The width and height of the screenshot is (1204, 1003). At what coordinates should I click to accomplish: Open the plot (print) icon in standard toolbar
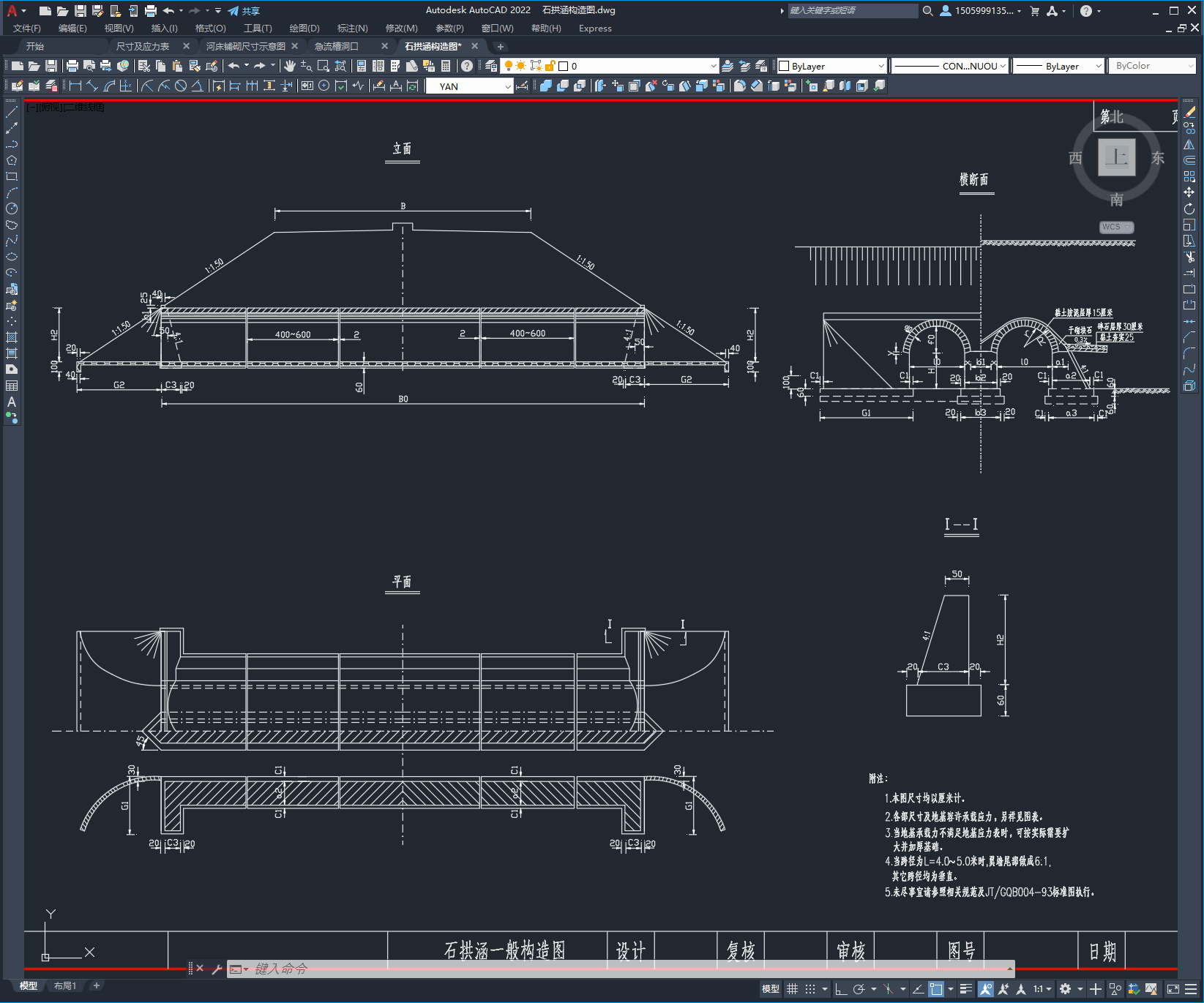click(72, 66)
